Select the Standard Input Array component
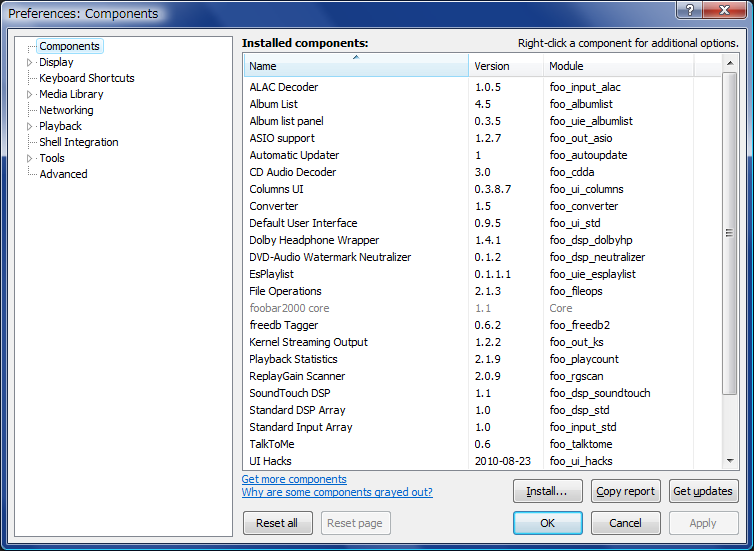The image size is (754, 551). (482, 427)
